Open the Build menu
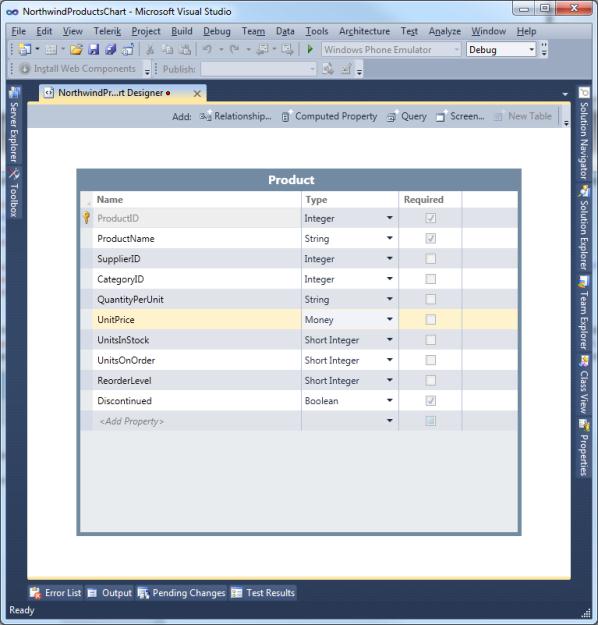The height and width of the screenshot is (625, 598). click(182, 31)
